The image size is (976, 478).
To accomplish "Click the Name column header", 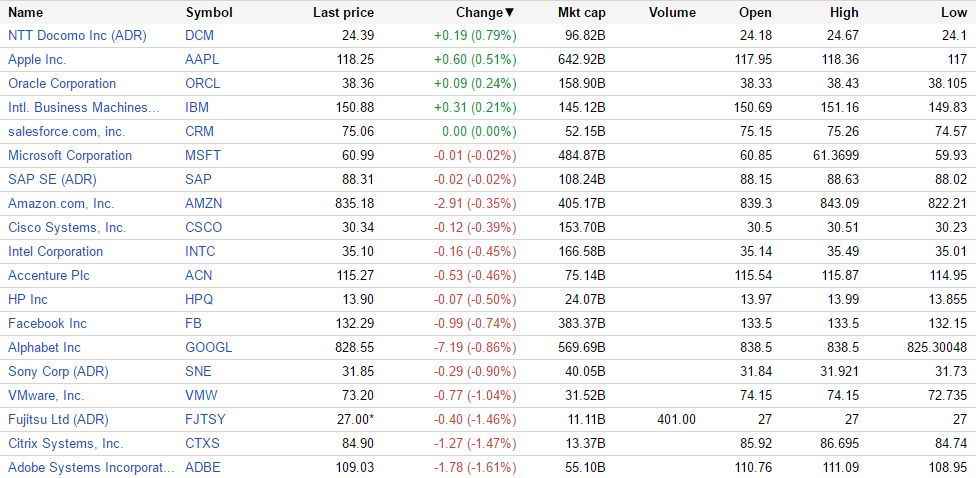I will tap(26, 13).
